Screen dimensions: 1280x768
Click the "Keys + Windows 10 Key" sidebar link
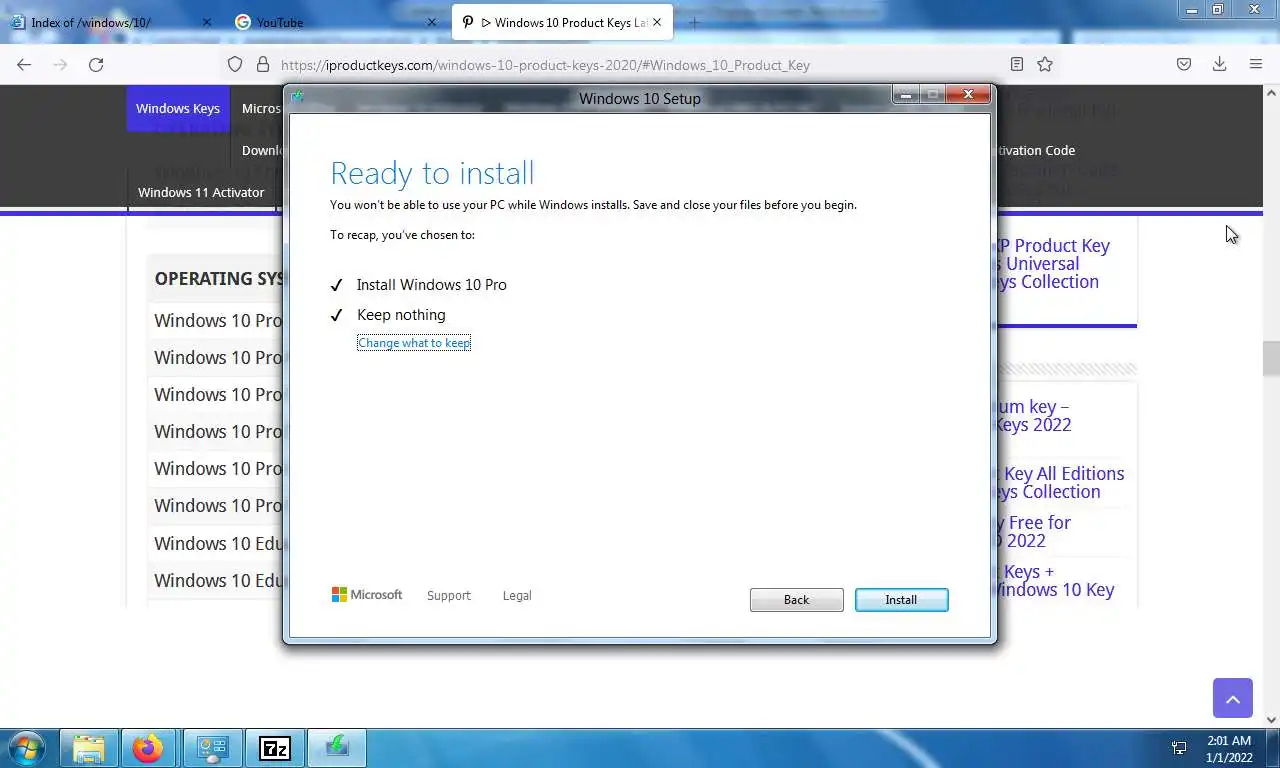[1054, 580]
